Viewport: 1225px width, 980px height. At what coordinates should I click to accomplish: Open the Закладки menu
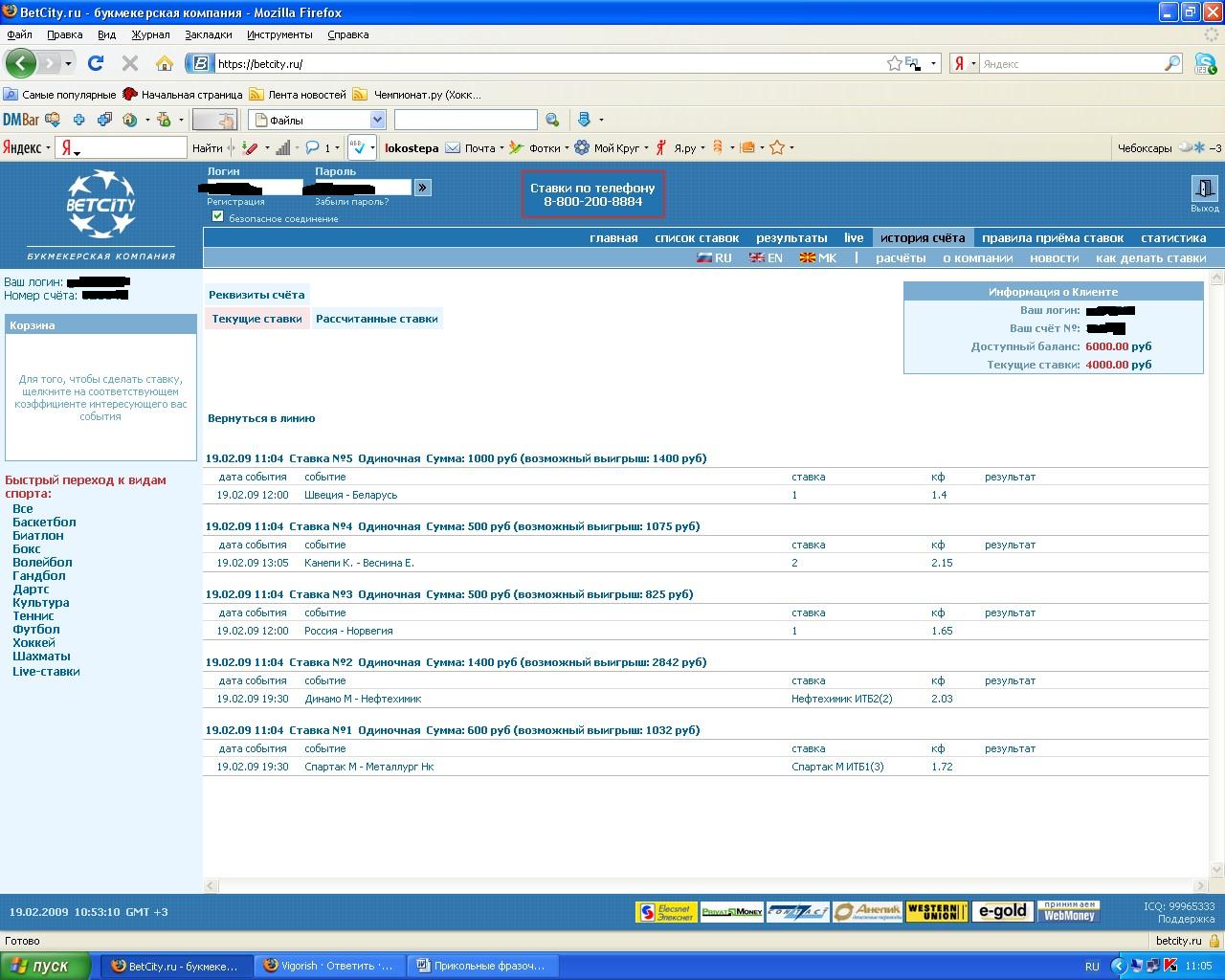click(208, 34)
